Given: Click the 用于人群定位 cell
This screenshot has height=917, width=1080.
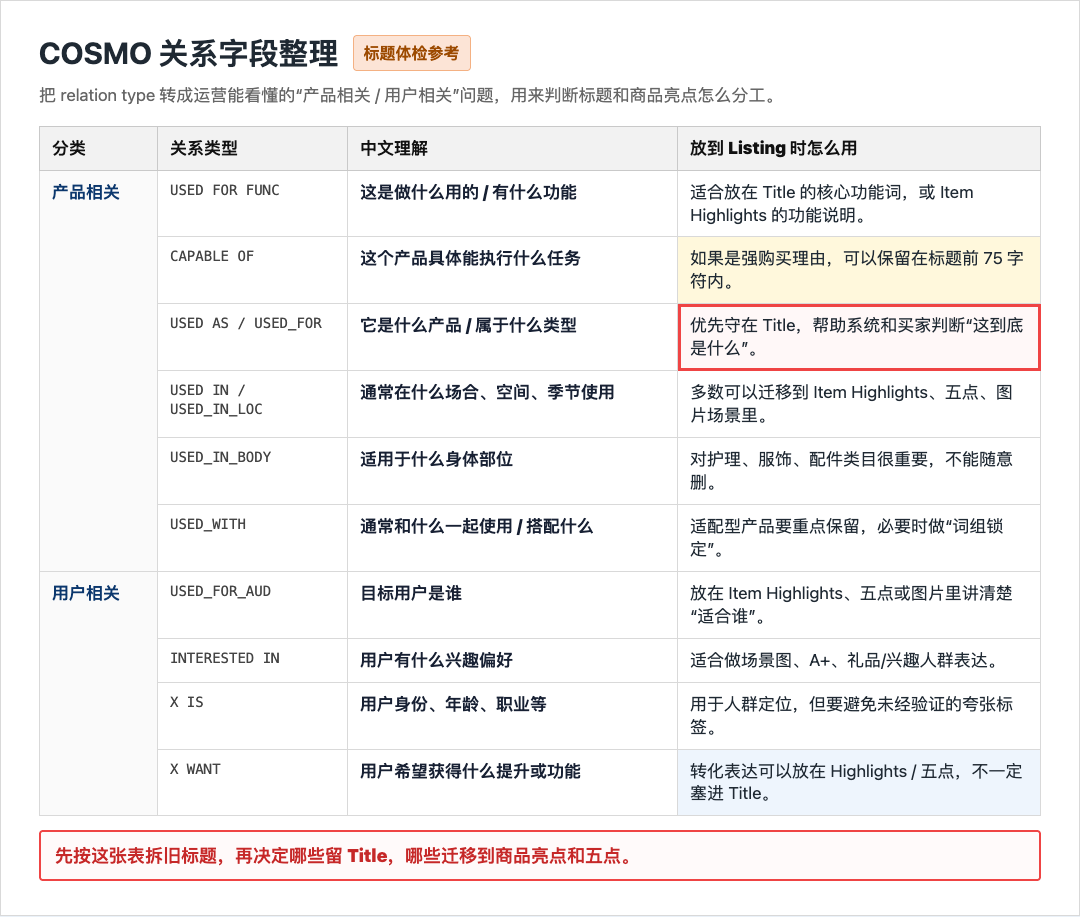Looking at the screenshot, I should (x=859, y=716).
